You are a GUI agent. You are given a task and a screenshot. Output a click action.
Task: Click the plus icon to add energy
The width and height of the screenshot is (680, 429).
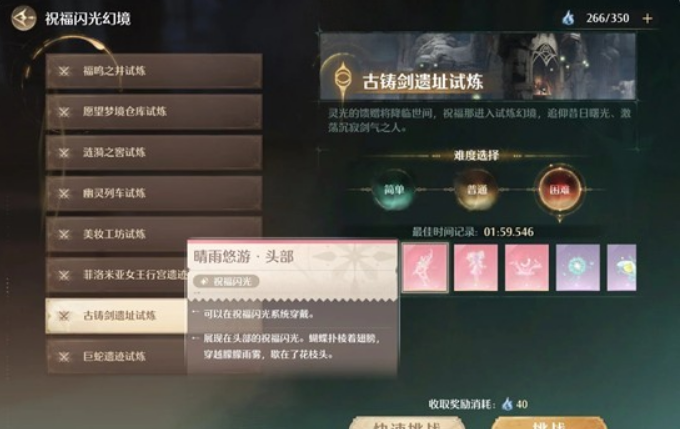pyautogui.click(x=647, y=18)
